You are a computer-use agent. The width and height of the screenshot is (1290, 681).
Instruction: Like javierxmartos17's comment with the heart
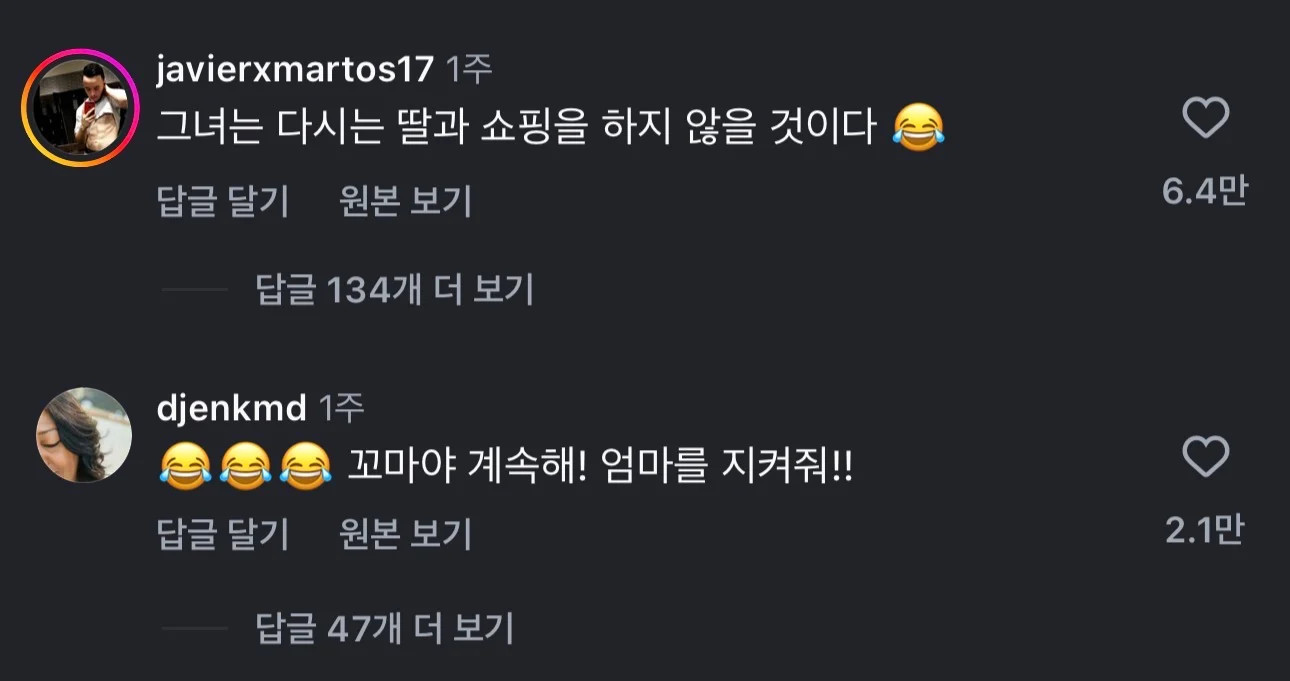pyautogui.click(x=1205, y=120)
